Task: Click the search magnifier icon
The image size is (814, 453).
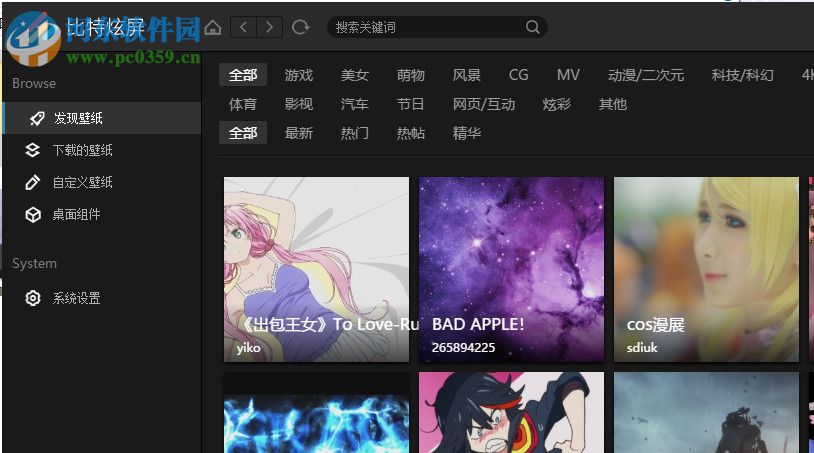Action: tap(533, 27)
